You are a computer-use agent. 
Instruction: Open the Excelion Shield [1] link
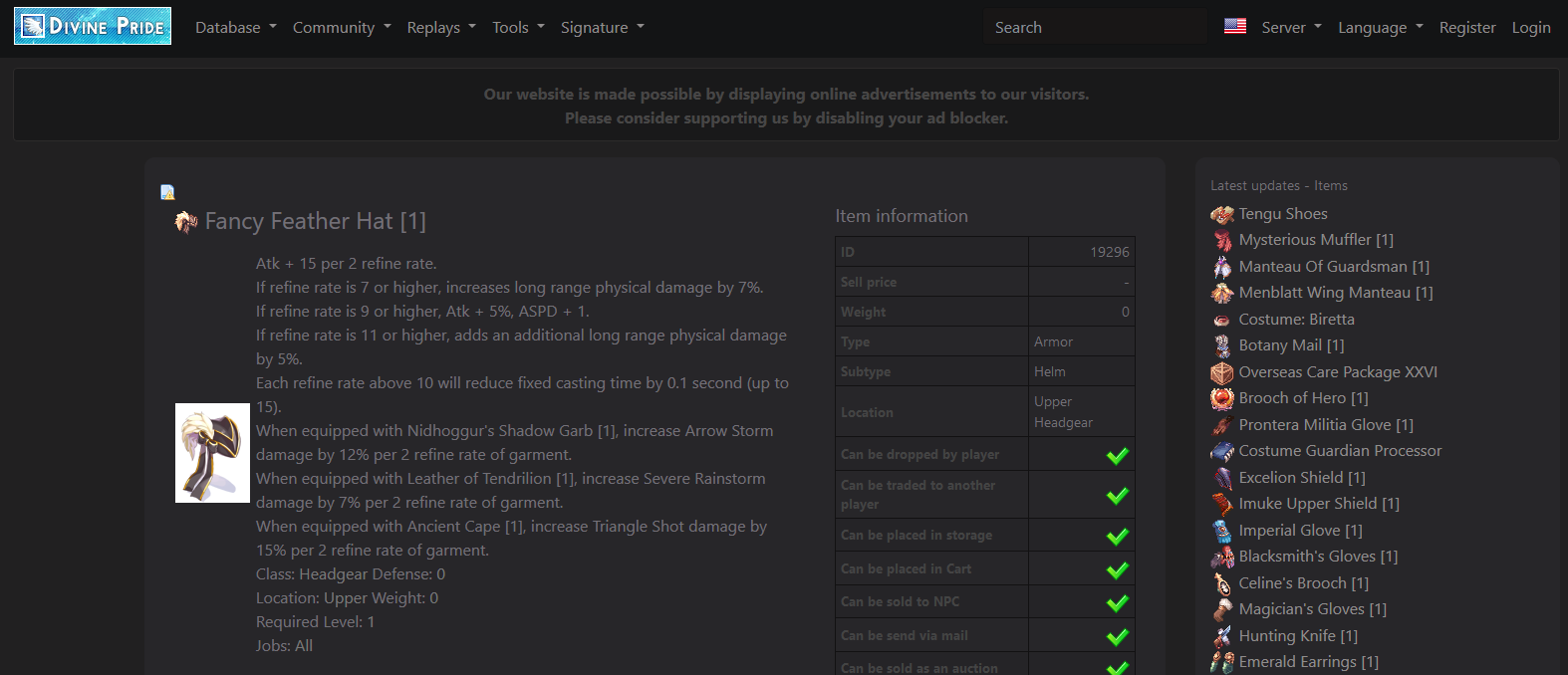(x=1302, y=478)
